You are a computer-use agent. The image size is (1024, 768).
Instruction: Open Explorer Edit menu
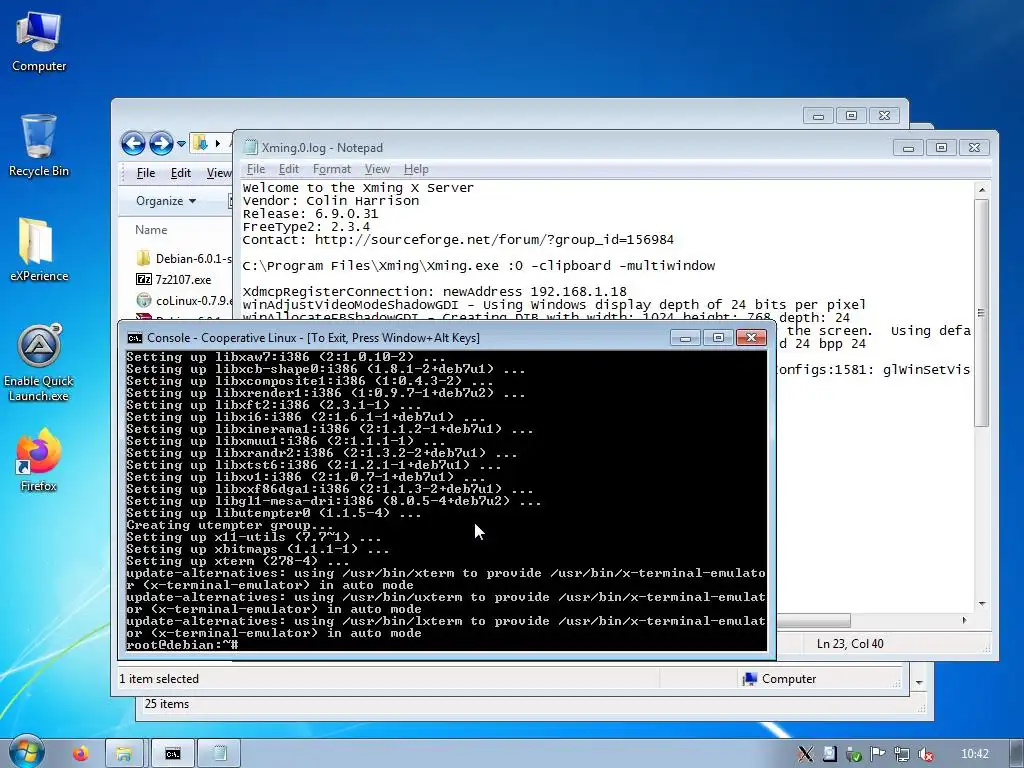click(181, 173)
